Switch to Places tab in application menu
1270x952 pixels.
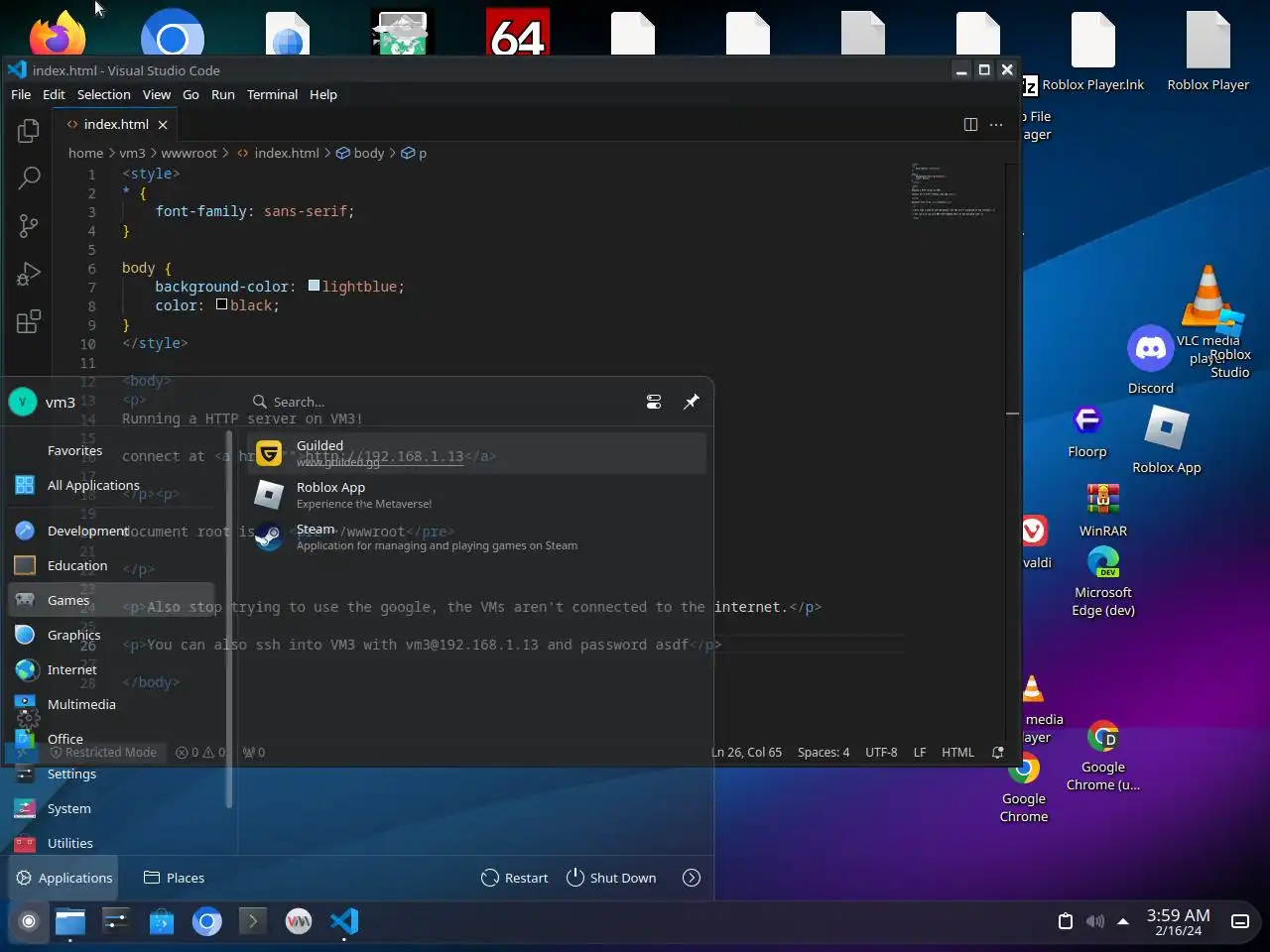(x=175, y=878)
